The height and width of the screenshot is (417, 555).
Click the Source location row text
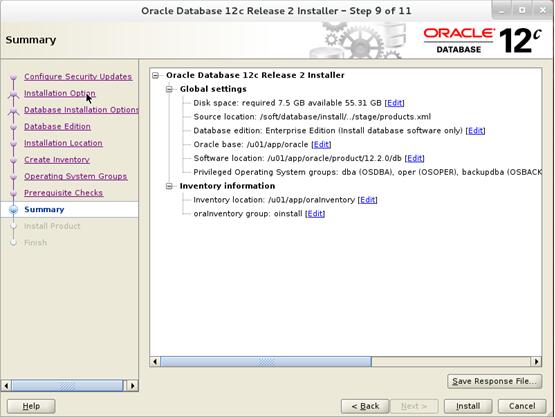[x=312, y=117]
